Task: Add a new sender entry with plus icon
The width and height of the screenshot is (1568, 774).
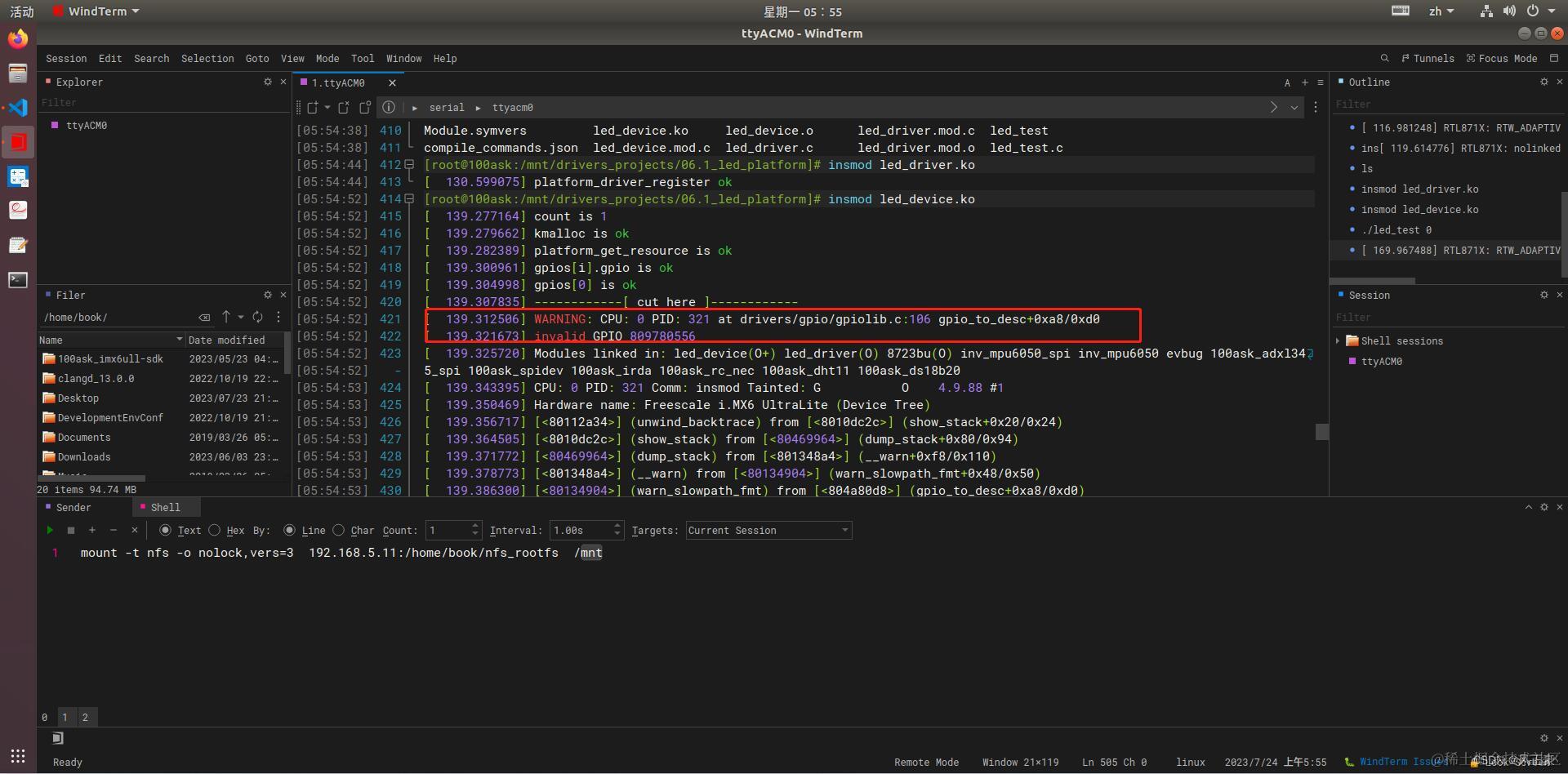Action: click(x=92, y=530)
